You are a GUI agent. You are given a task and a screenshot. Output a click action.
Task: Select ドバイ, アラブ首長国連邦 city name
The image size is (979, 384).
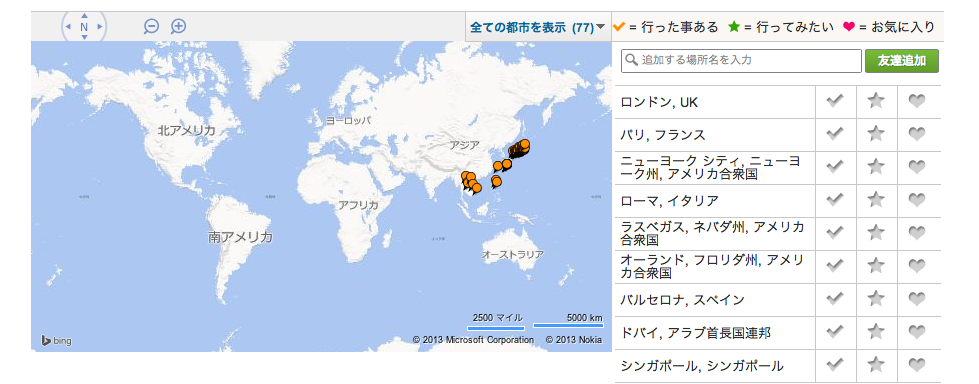(696, 333)
